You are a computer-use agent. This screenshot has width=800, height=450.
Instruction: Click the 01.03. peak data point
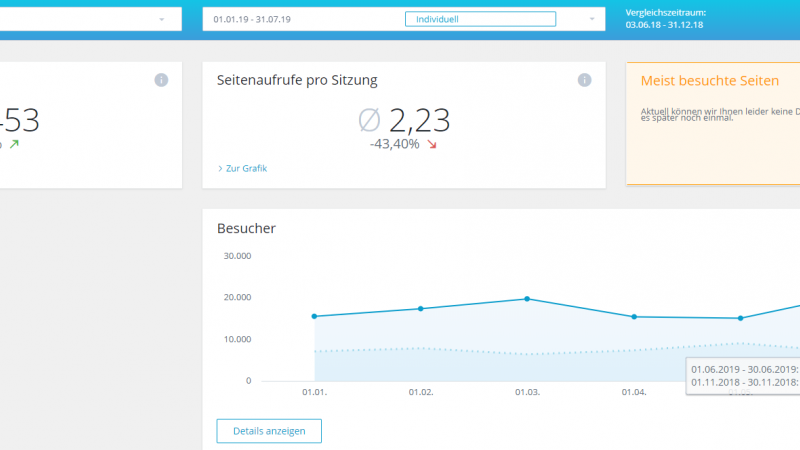coord(527,299)
